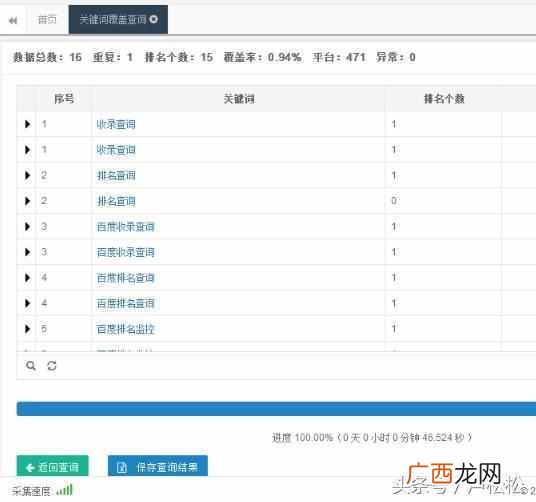Click the 采集速度 signal bars icon
The height and width of the screenshot is (502, 536).
click(x=65, y=490)
